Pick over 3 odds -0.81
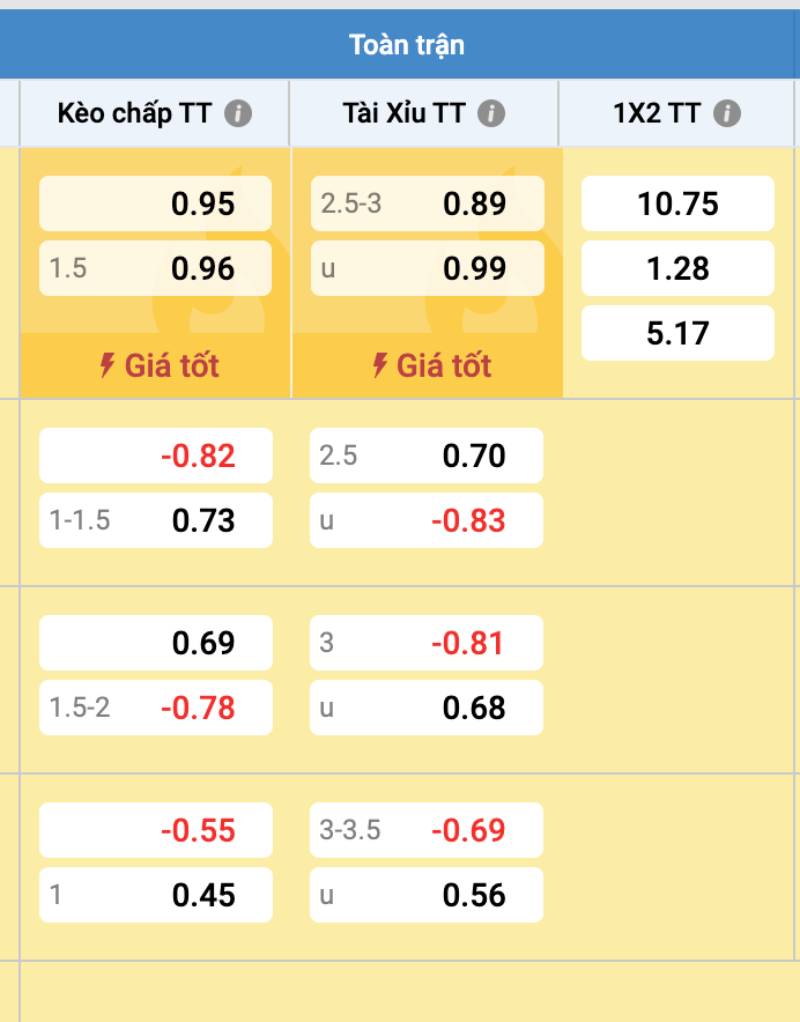This screenshot has height=1022, width=800. [x=427, y=643]
